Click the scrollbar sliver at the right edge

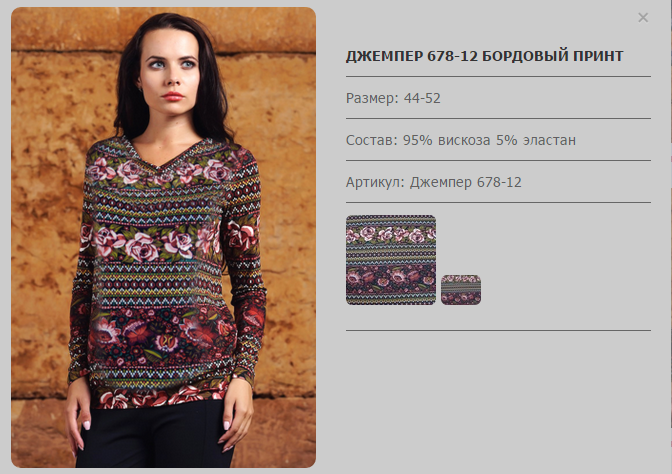pyautogui.click(x=671, y=71)
